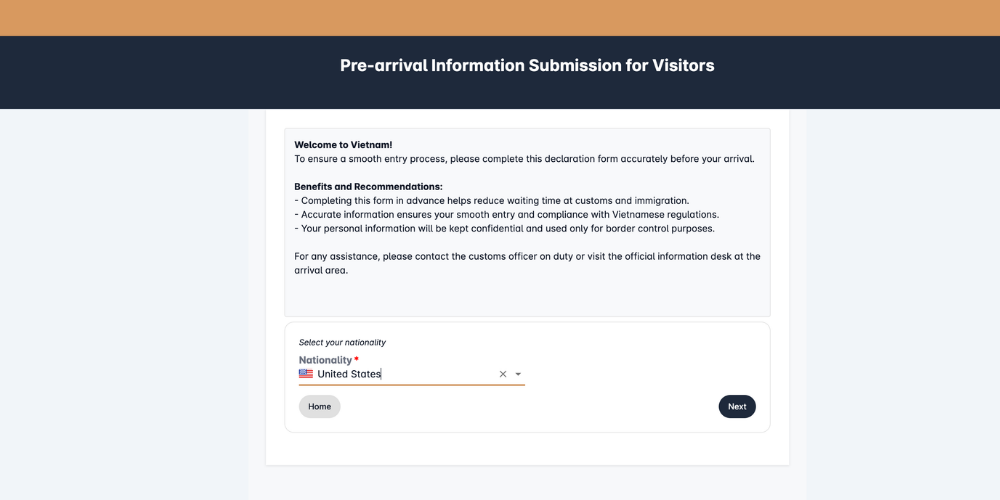Image resolution: width=1000 pixels, height=500 pixels.
Task: Click the "Welcome to Vietnam!" heading
Action: point(343,145)
